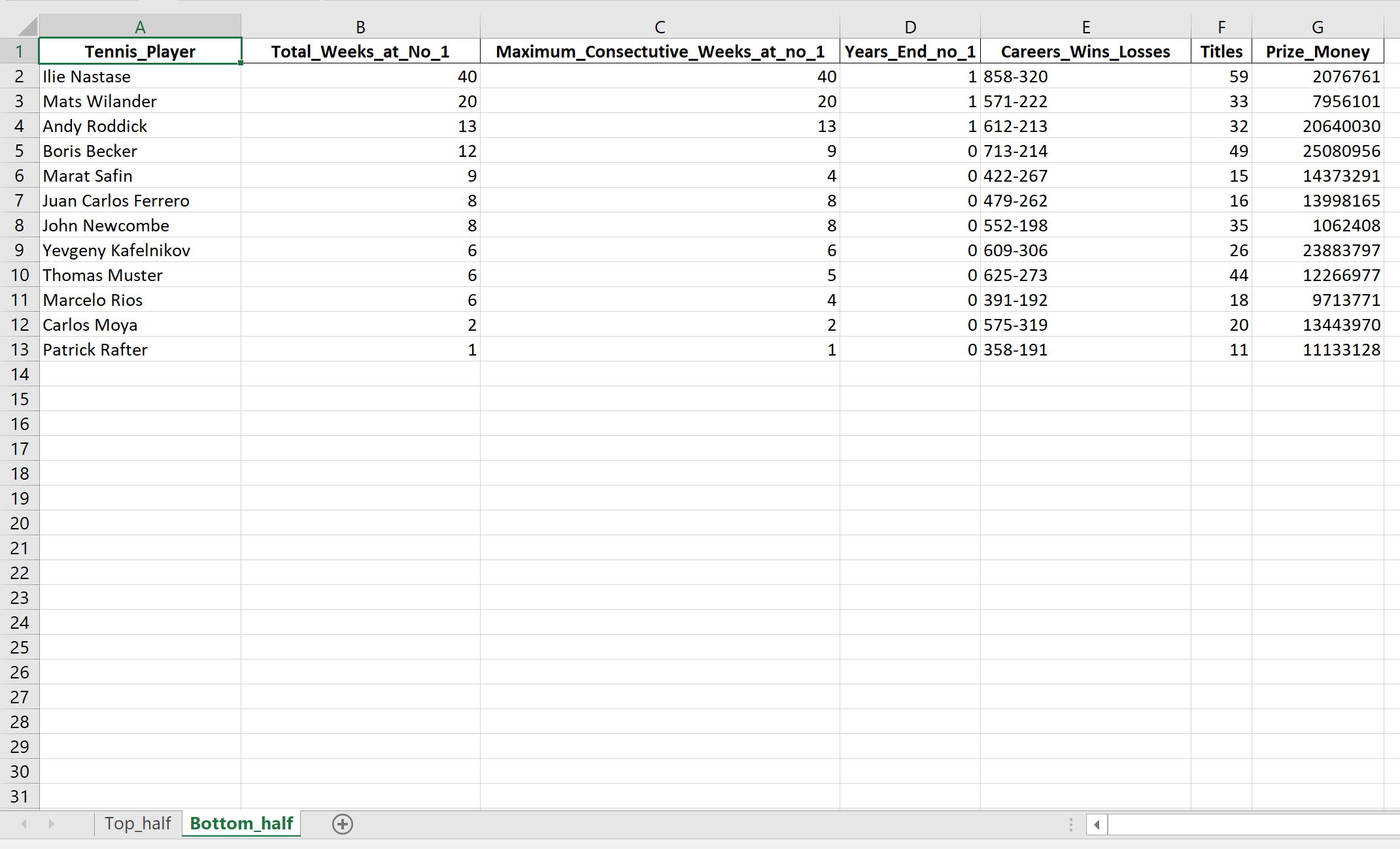Click prize money cell 25080956
Image resolution: width=1400 pixels, height=849 pixels.
tap(1318, 151)
